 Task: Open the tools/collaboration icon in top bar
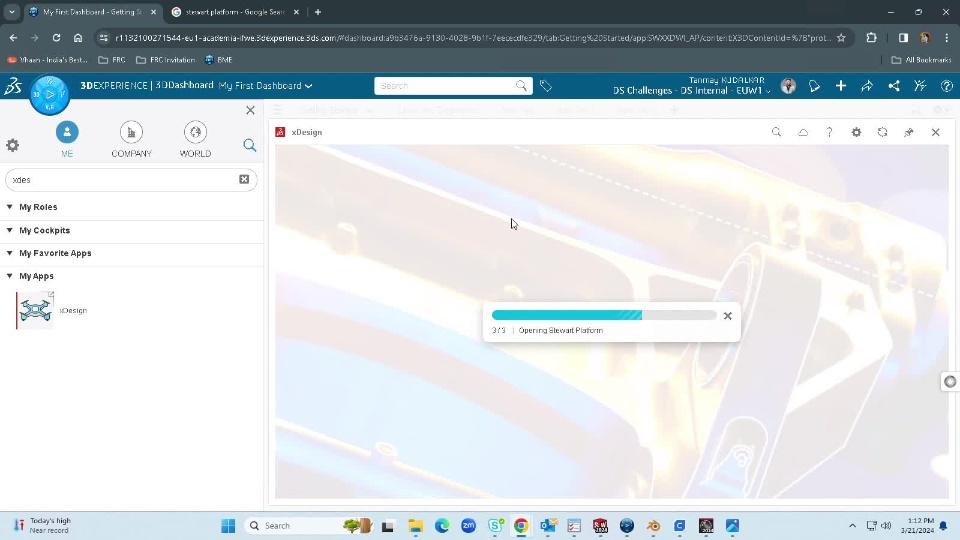[920, 86]
